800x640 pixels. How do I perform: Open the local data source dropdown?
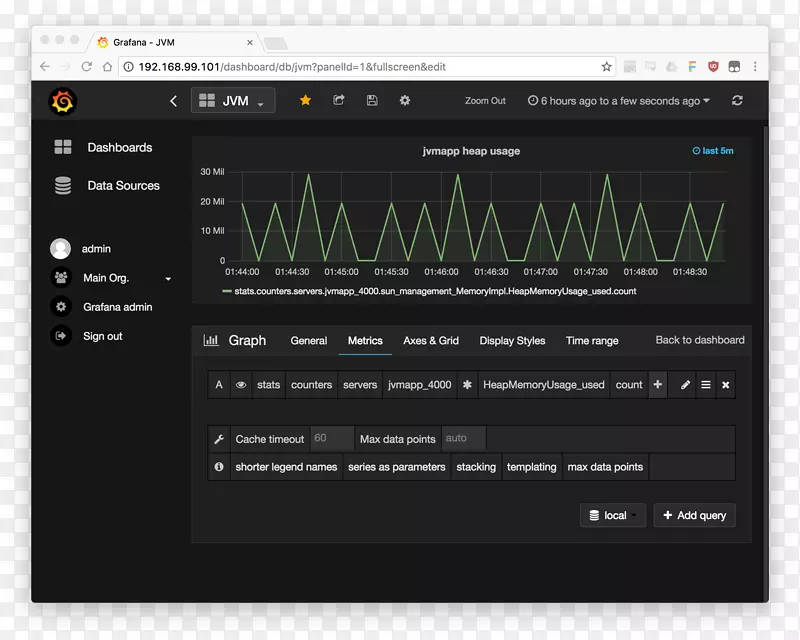(x=613, y=516)
